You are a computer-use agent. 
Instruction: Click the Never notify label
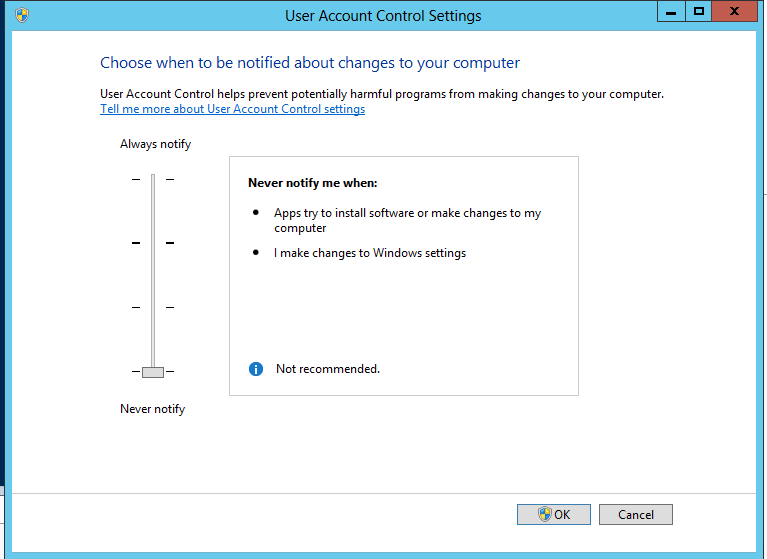[153, 409]
